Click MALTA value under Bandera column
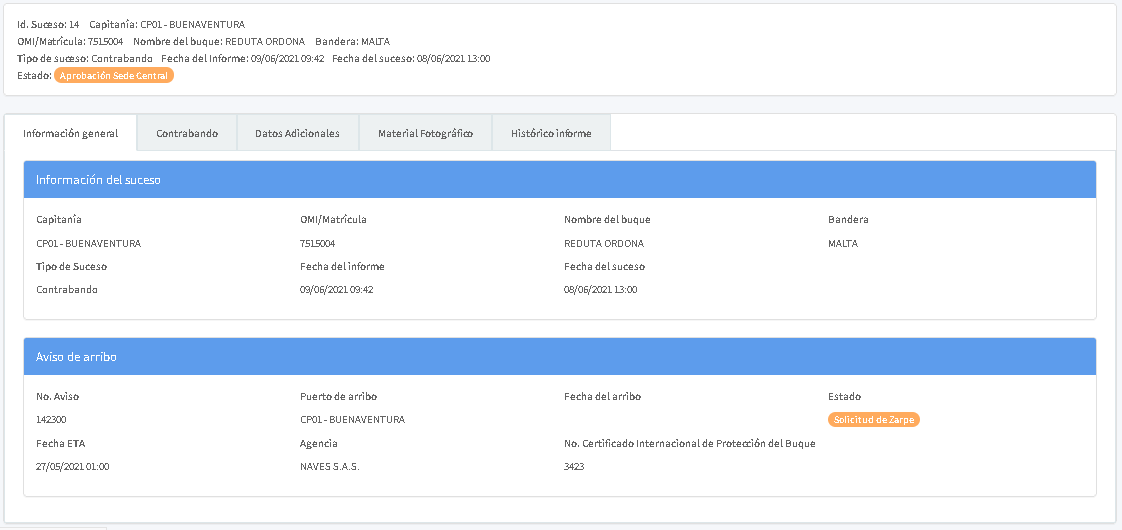Image resolution: width=1122 pixels, height=530 pixels. pos(843,243)
